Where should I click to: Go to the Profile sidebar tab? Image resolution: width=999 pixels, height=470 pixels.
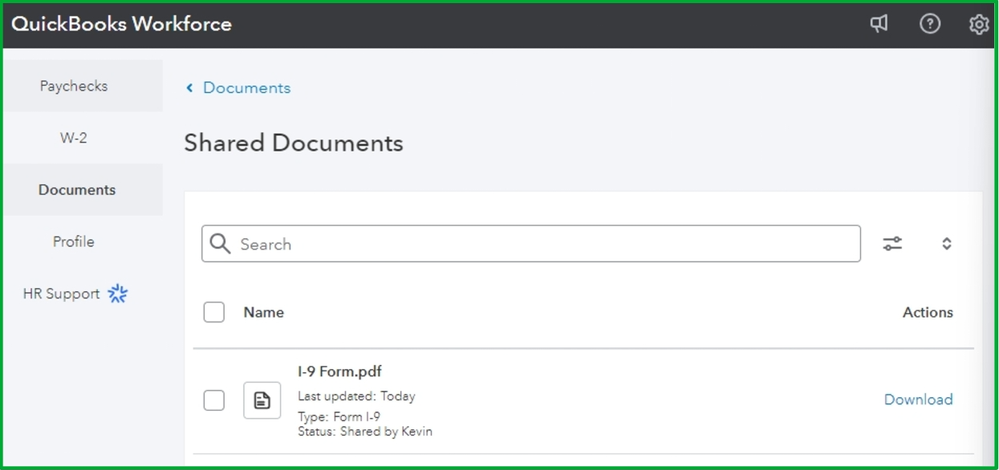(74, 242)
